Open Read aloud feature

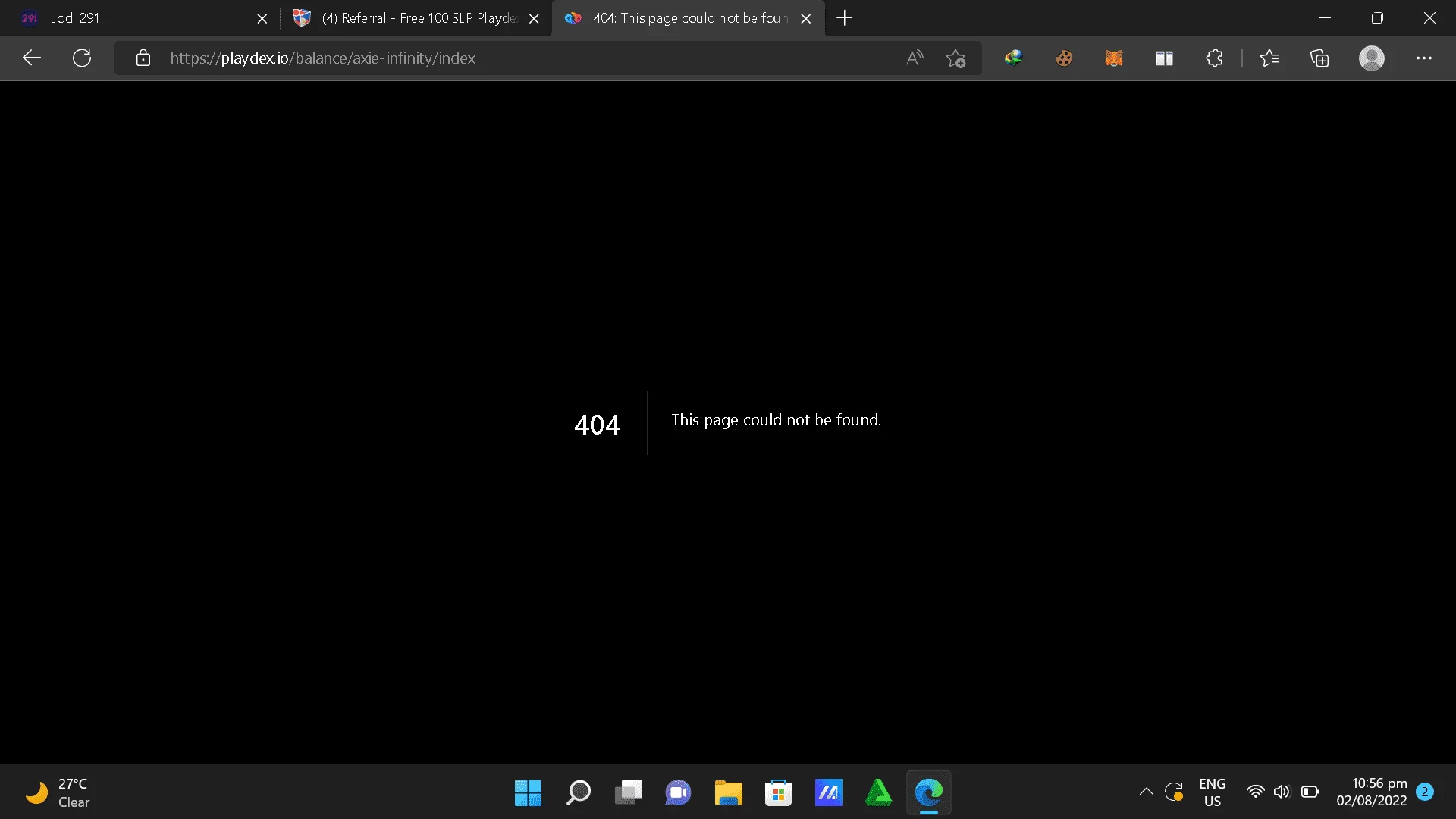915,58
